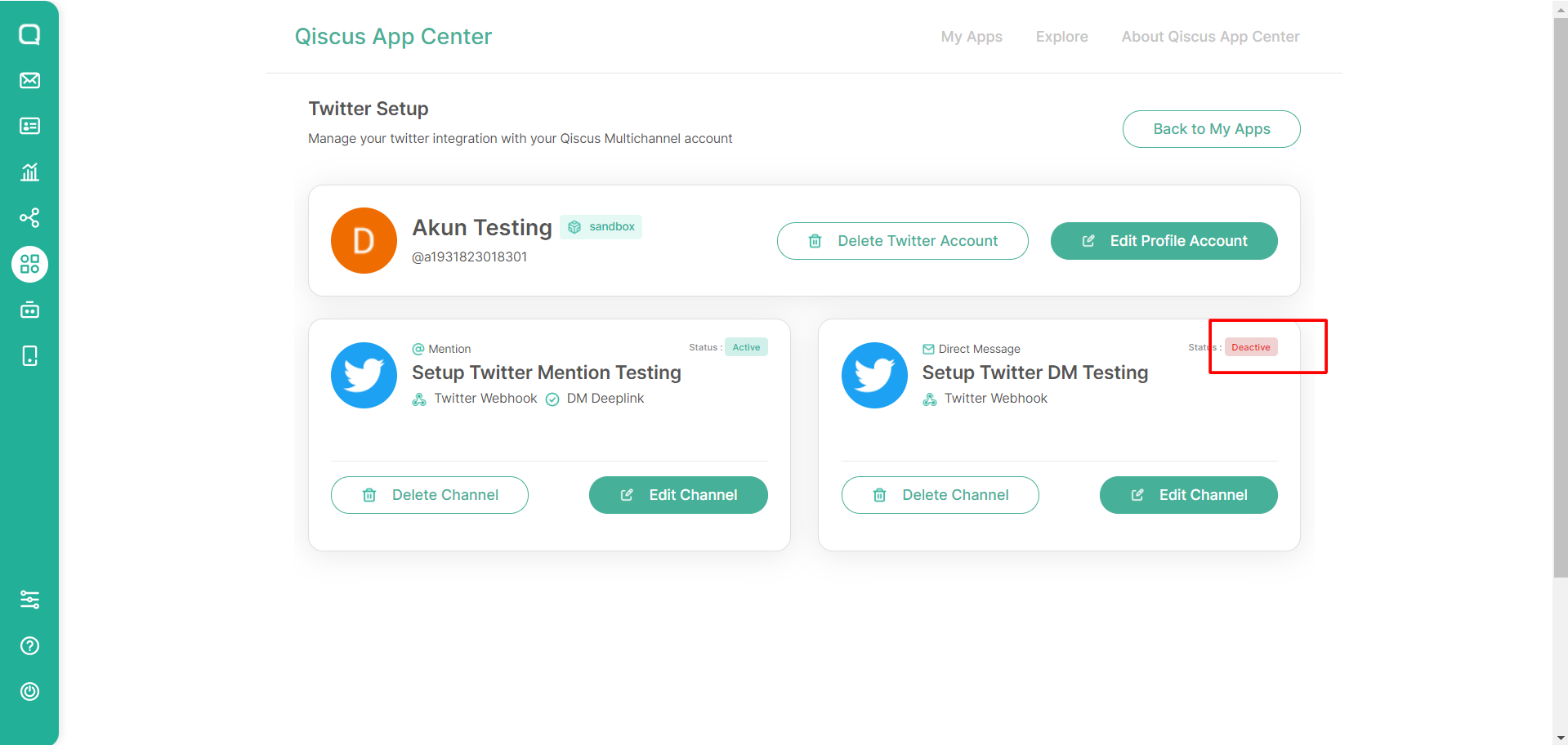Open the chatbot sidebar icon

(x=29, y=310)
